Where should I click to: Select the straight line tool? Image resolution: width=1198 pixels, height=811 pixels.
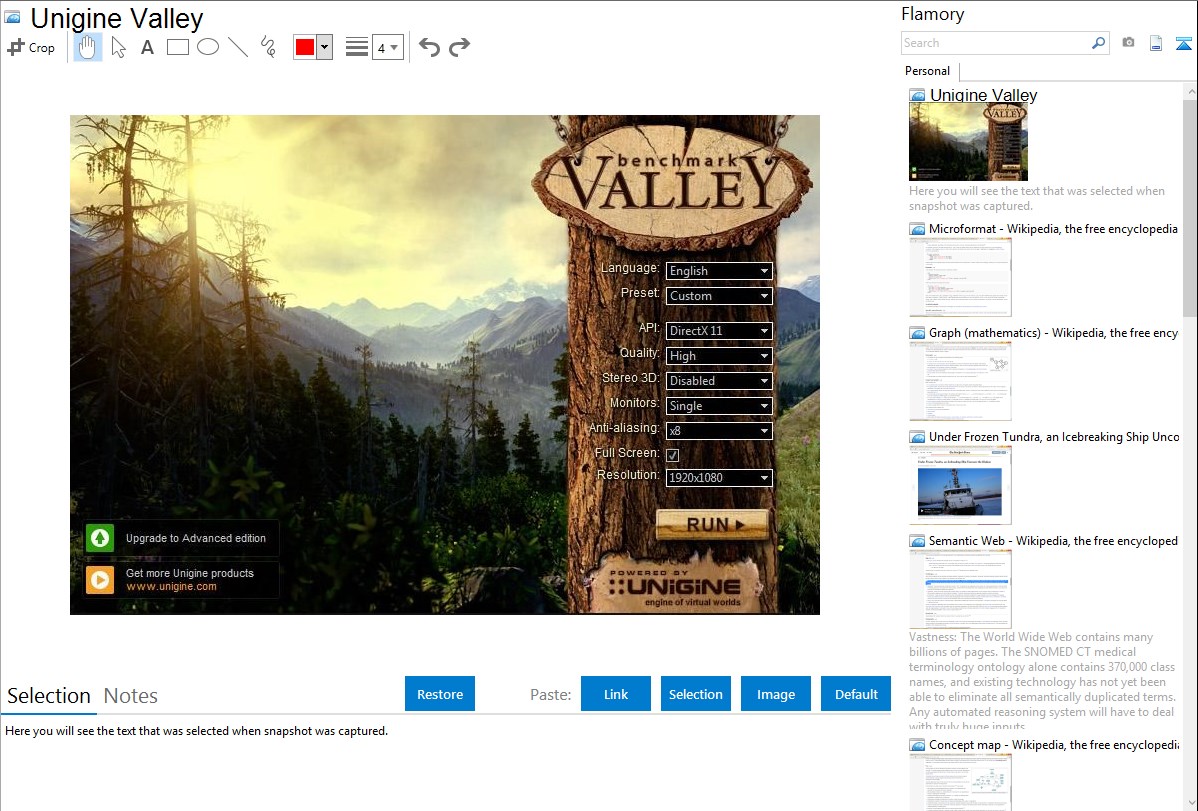click(x=238, y=47)
